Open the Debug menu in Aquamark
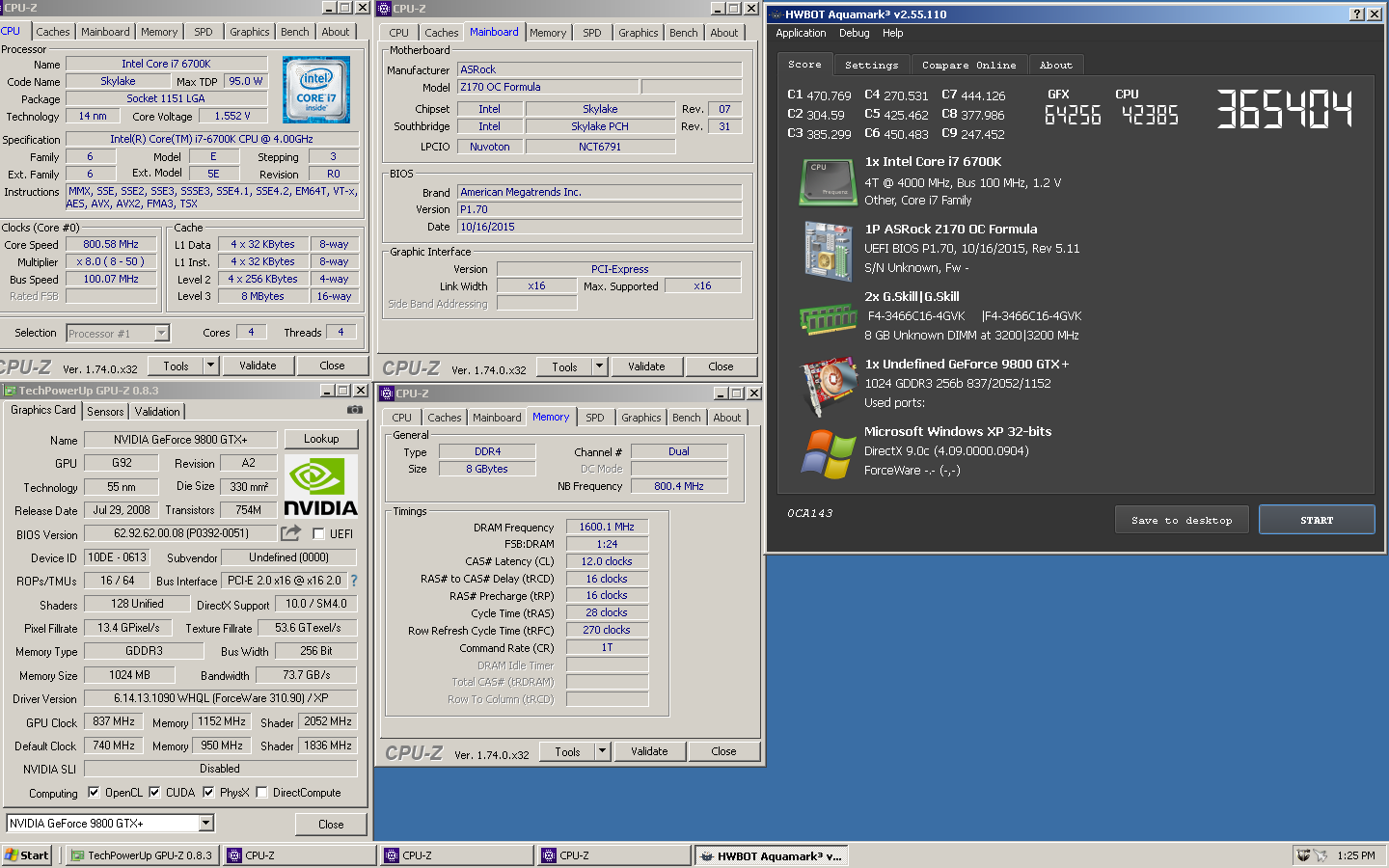 click(x=854, y=33)
